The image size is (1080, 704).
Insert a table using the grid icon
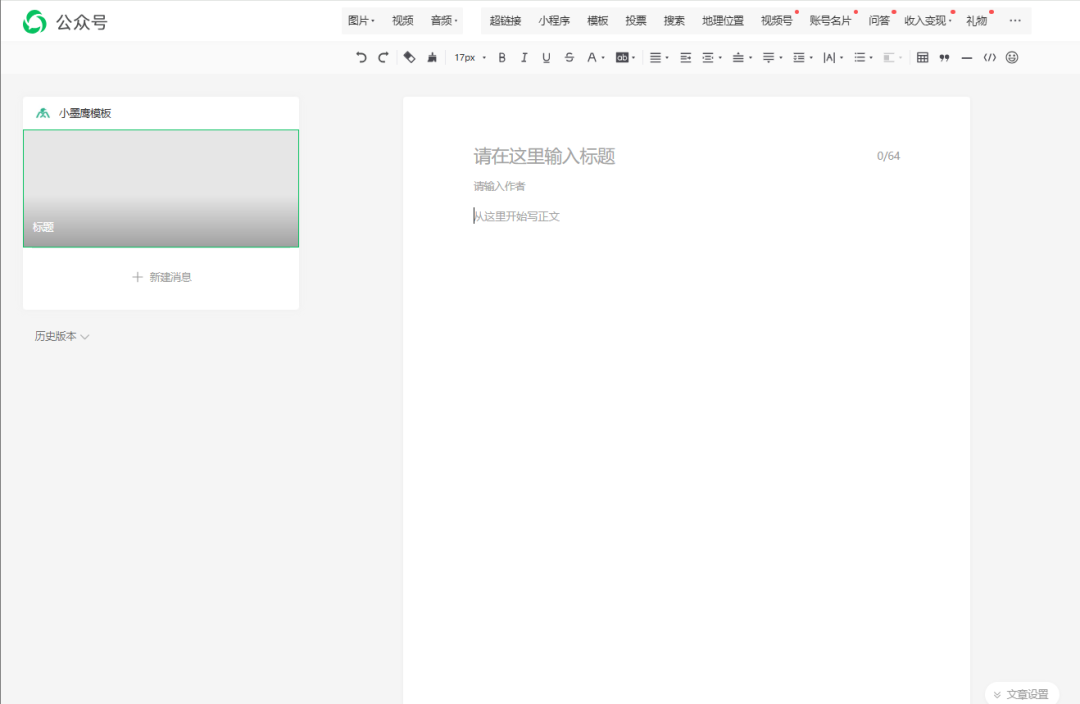tap(922, 58)
